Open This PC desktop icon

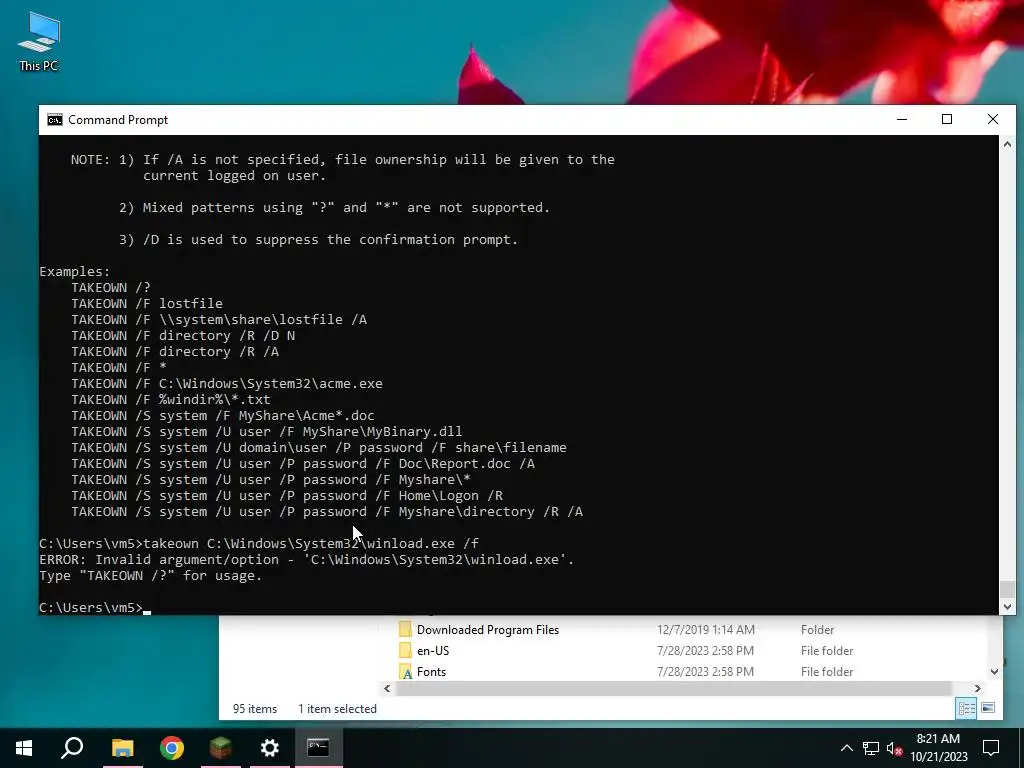coord(39,42)
